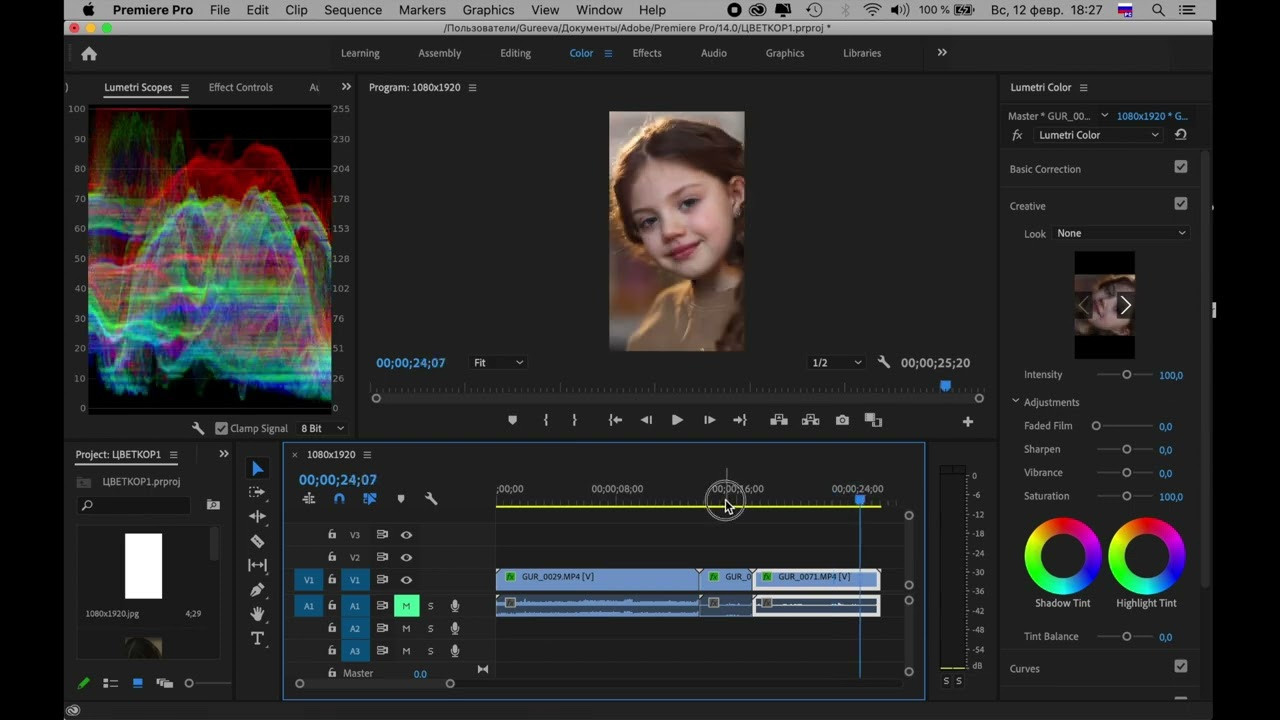Select the Razor tool in the toolbar
Image resolution: width=1280 pixels, height=720 pixels.
click(x=257, y=541)
